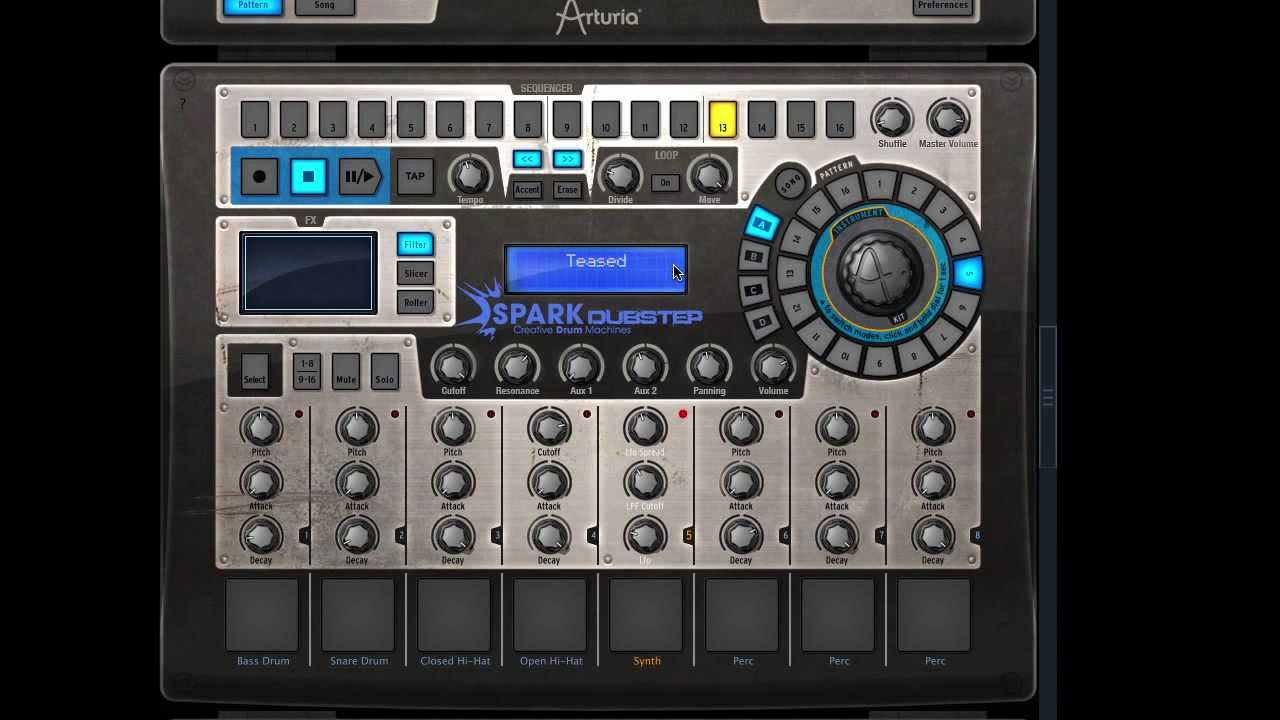Click the Teased preset name display

pyautogui.click(x=596, y=270)
